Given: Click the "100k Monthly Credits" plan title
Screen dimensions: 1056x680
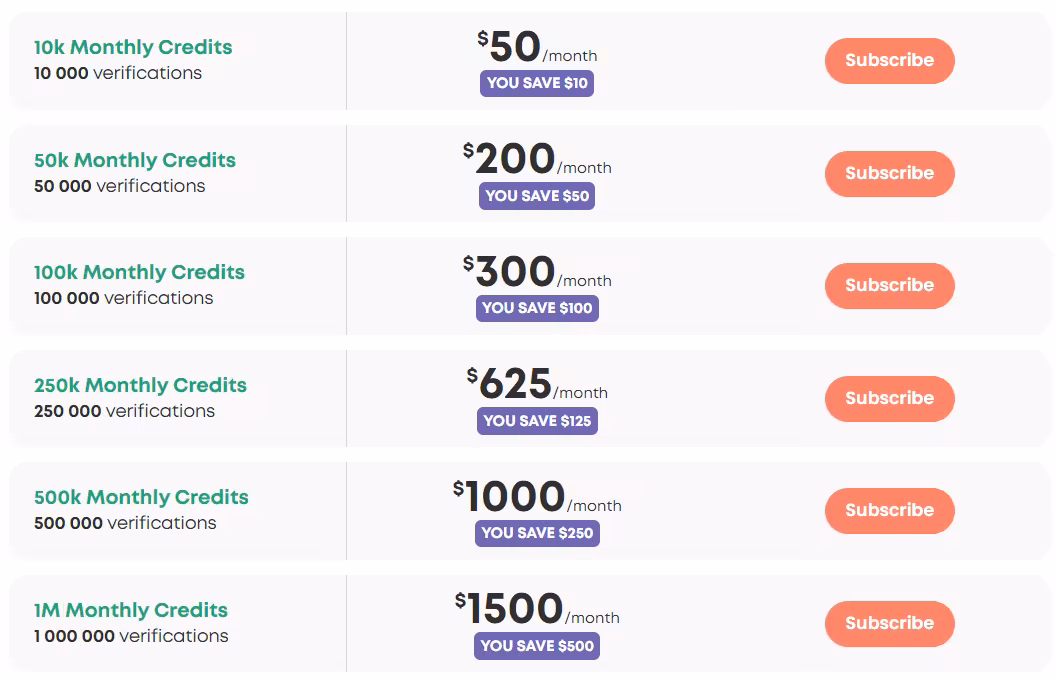Looking at the screenshot, I should [139, 272].
